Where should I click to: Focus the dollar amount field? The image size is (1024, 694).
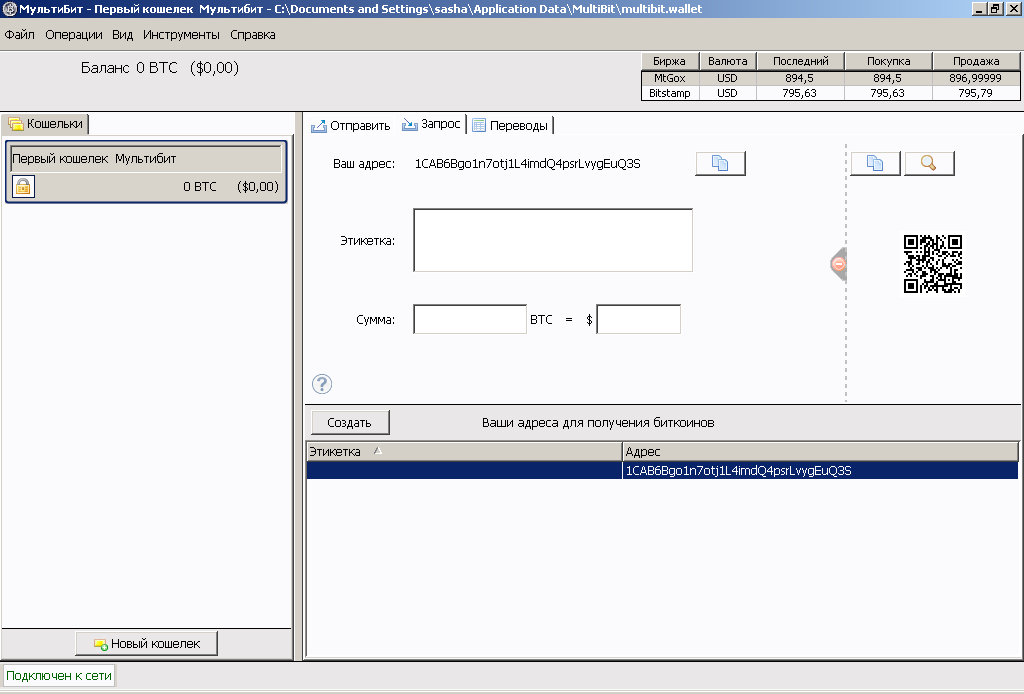[x=639, y=319]
